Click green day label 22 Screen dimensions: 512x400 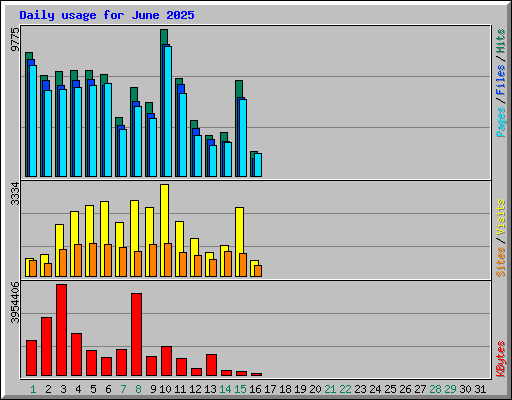pyautogui.click(x=345, y=389)
